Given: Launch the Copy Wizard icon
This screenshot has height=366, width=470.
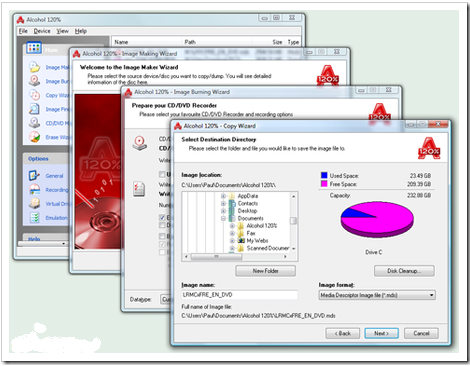Looking at the screenshot, I should pyautogui.click(x=34, y=95).
